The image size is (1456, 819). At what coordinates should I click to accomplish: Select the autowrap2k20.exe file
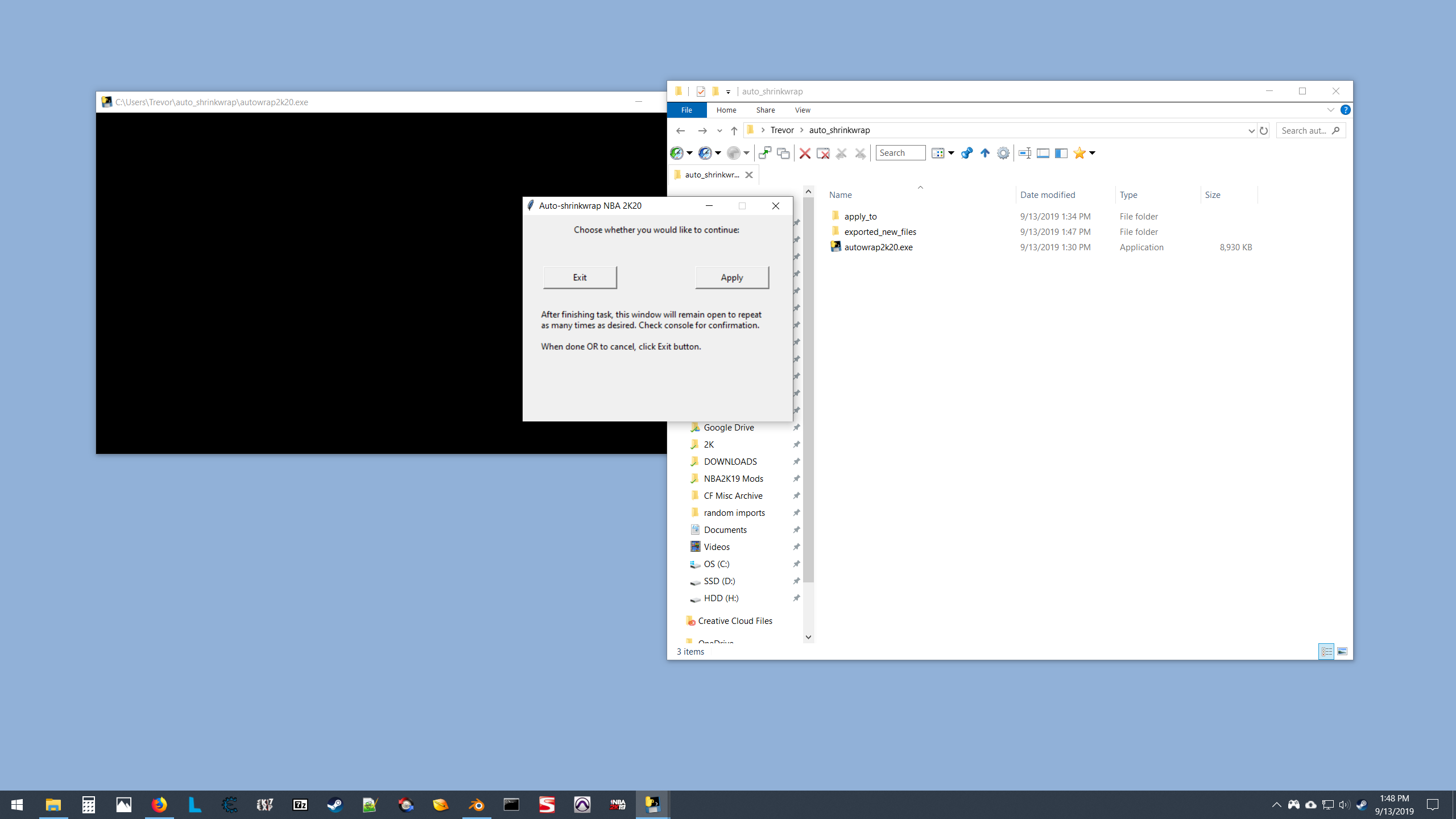(x=878, y=247)
